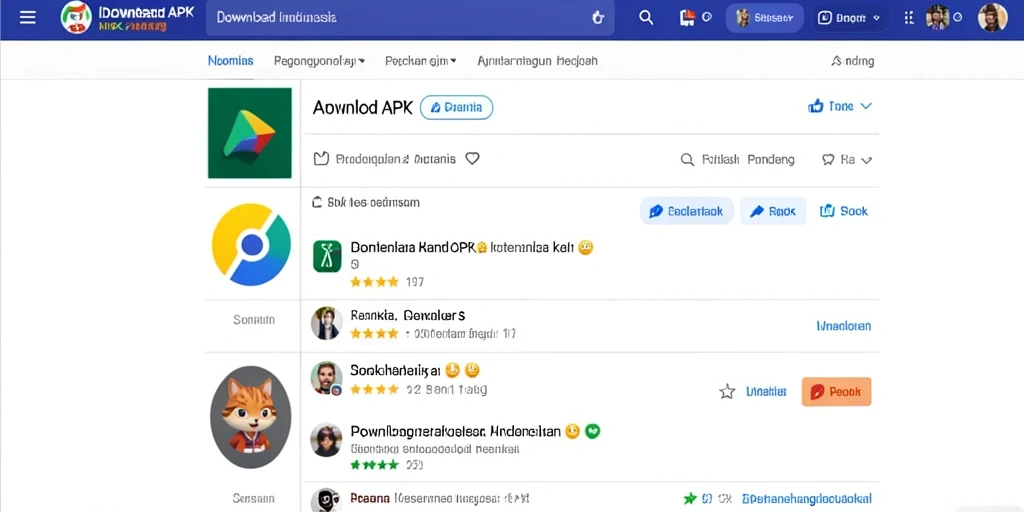Click the magnifier icon beside Fethlash
Viewport: 1024px width, 512px height.
(x=687, y=159)
